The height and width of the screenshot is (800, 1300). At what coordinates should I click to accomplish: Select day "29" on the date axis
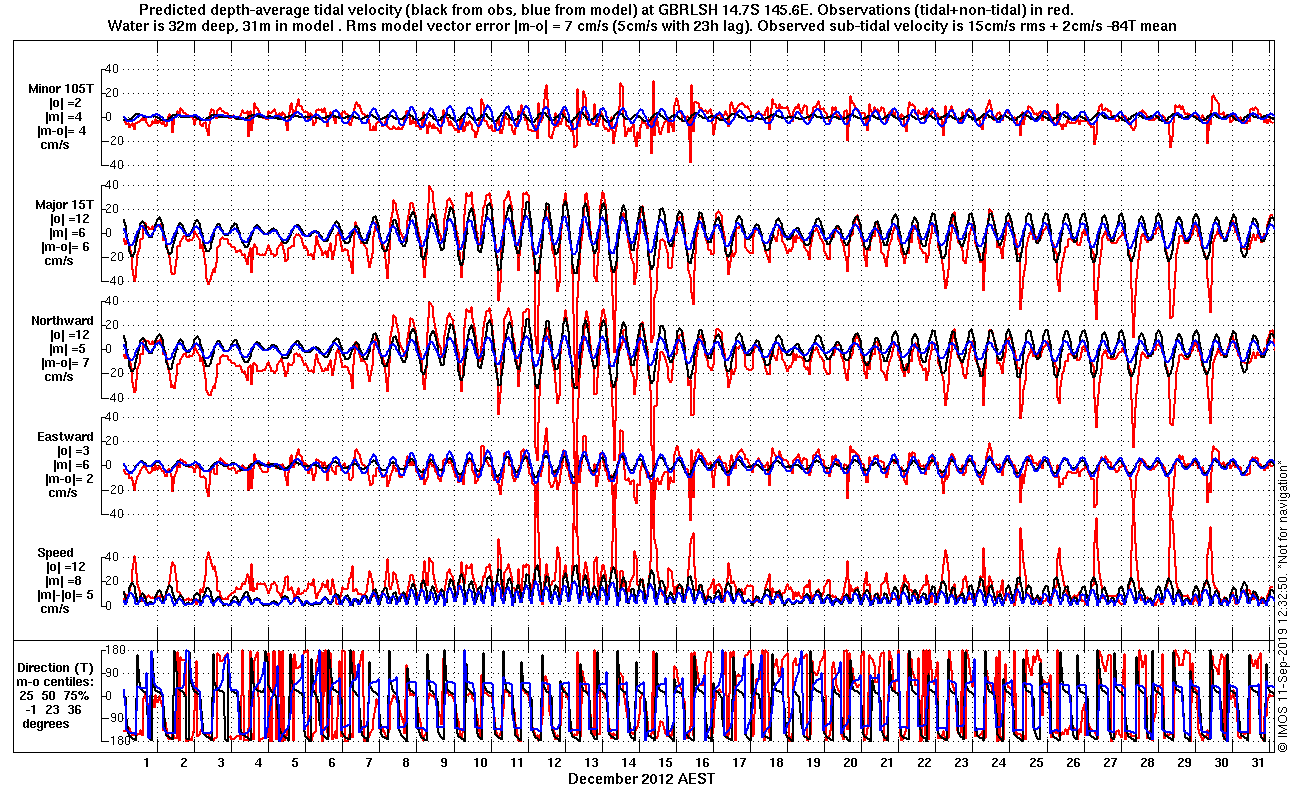coord(1183,762)
